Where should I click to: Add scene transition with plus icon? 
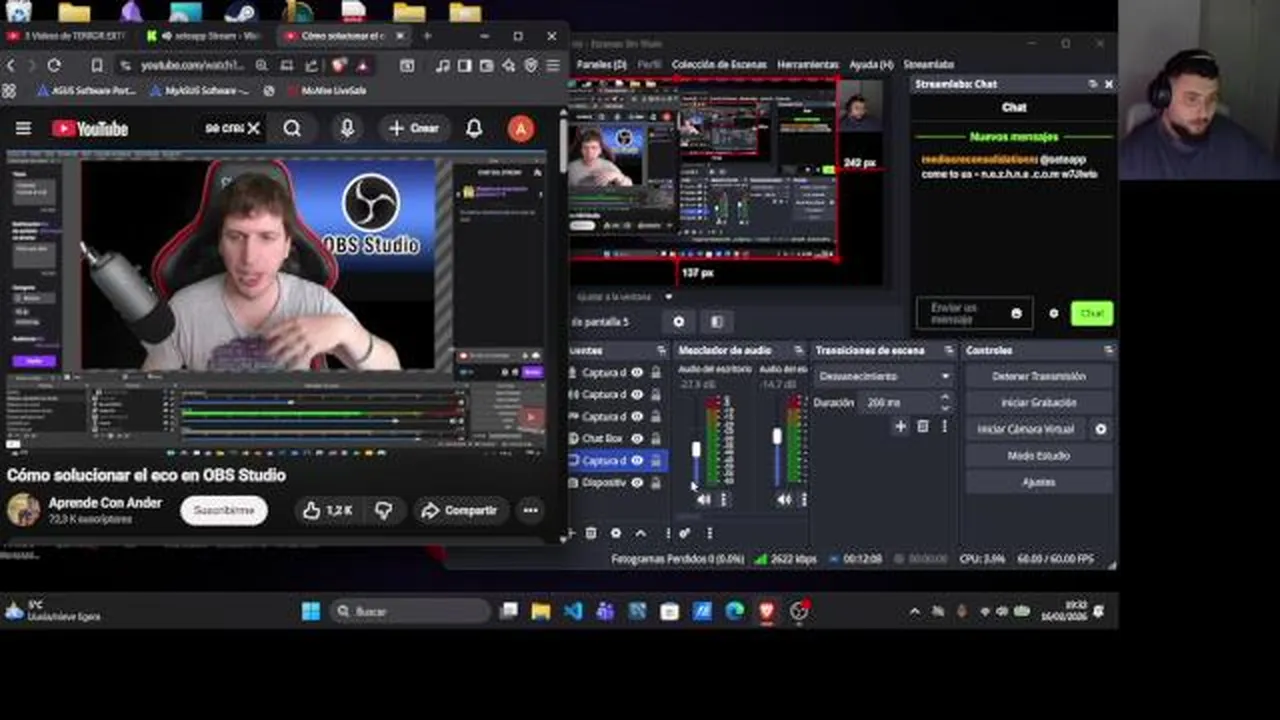[900, 426]
